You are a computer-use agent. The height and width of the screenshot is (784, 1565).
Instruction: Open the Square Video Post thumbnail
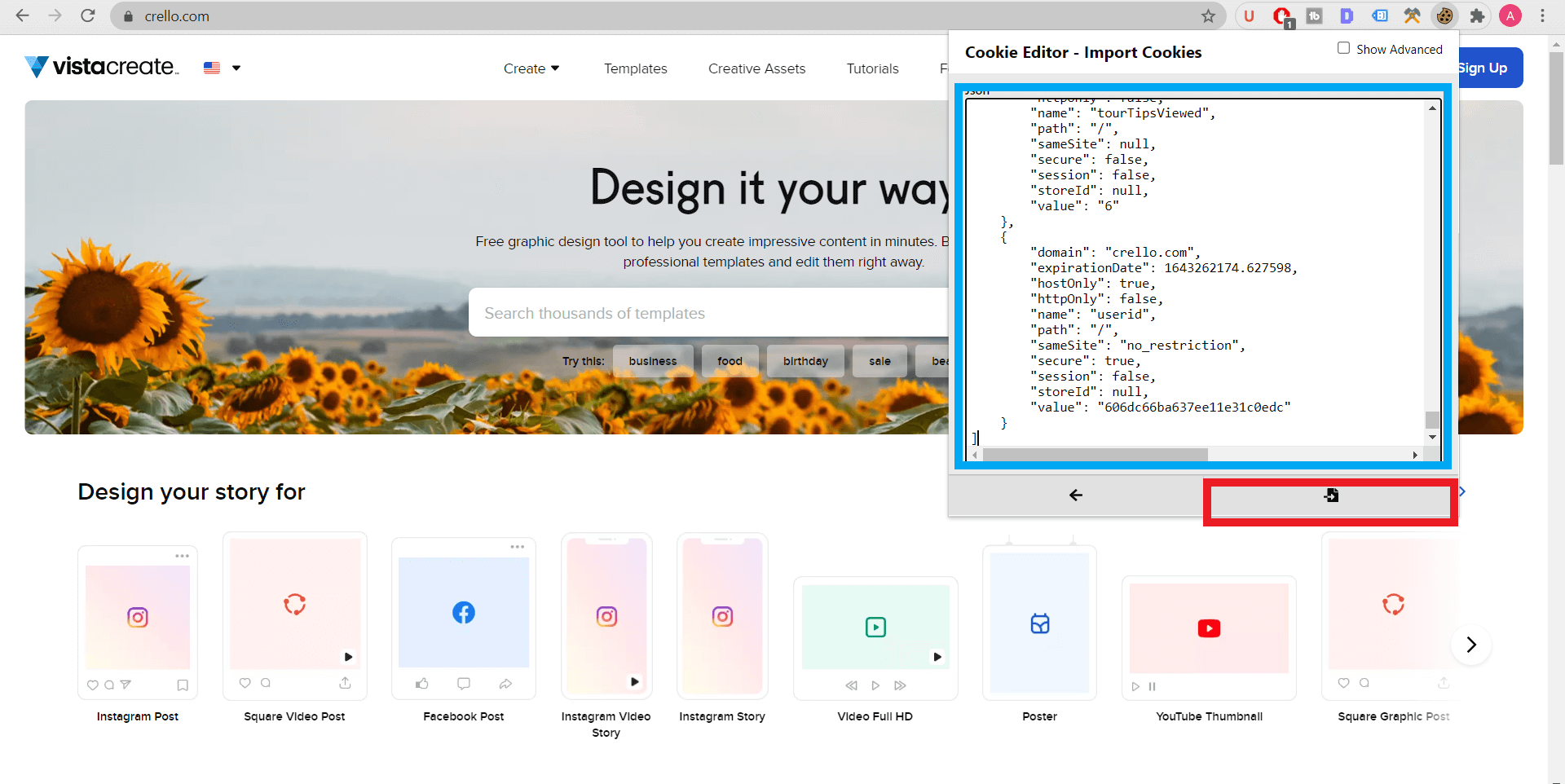(295, 616)
